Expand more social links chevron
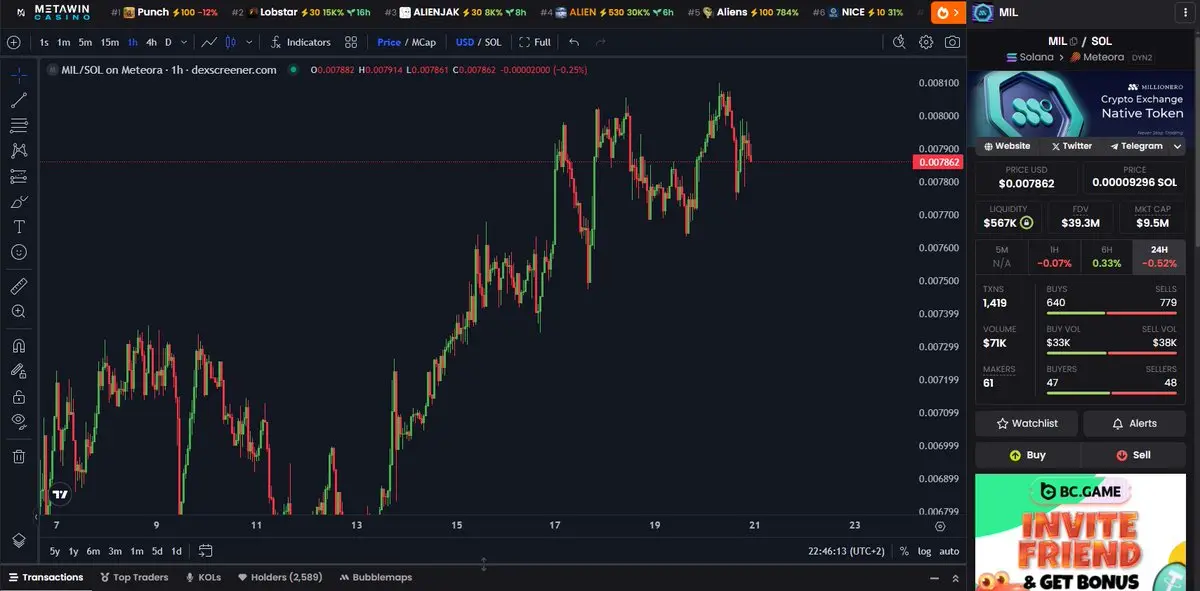This screenshot has height=591, width=1200. click(x=1177, y=146)
